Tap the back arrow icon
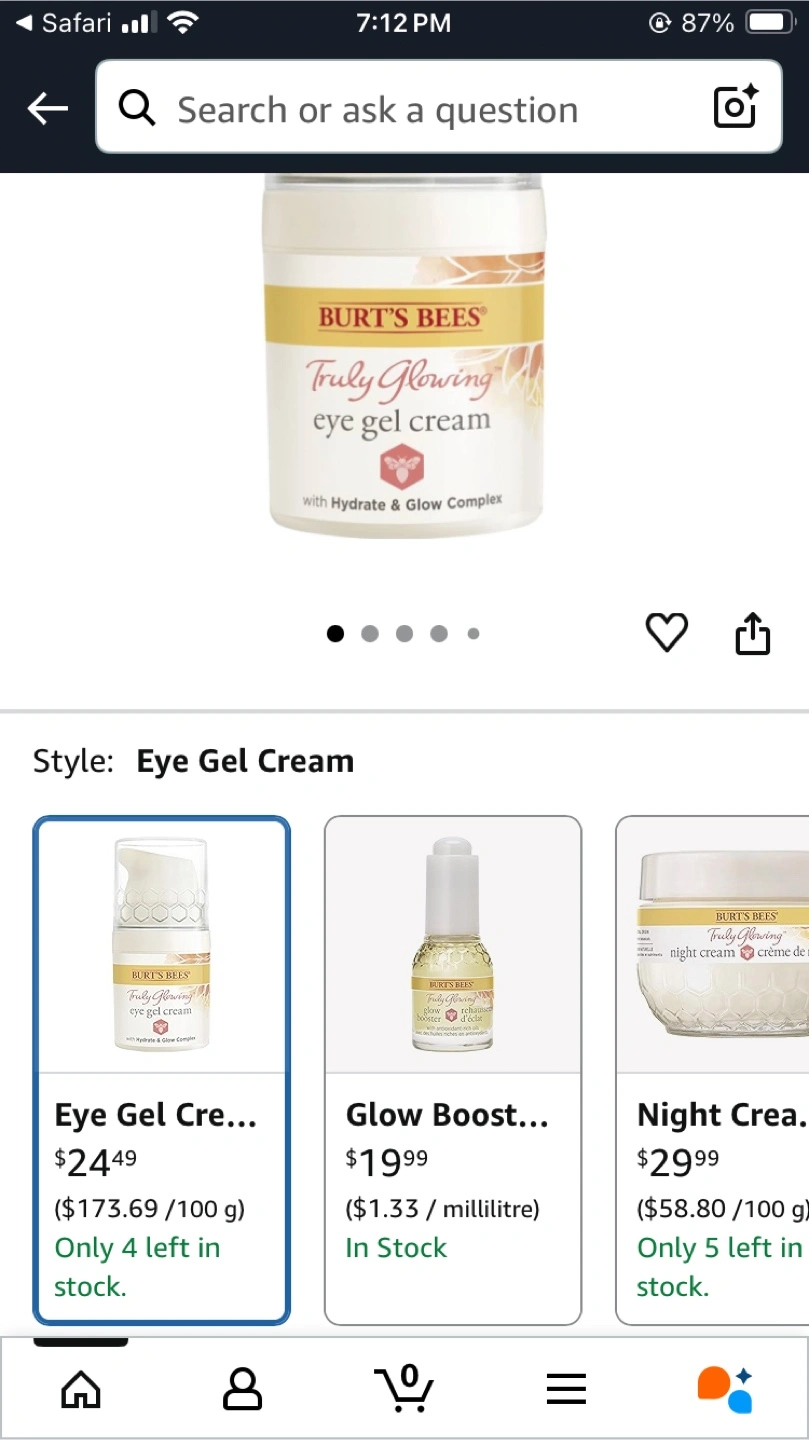 pos(47,108)
